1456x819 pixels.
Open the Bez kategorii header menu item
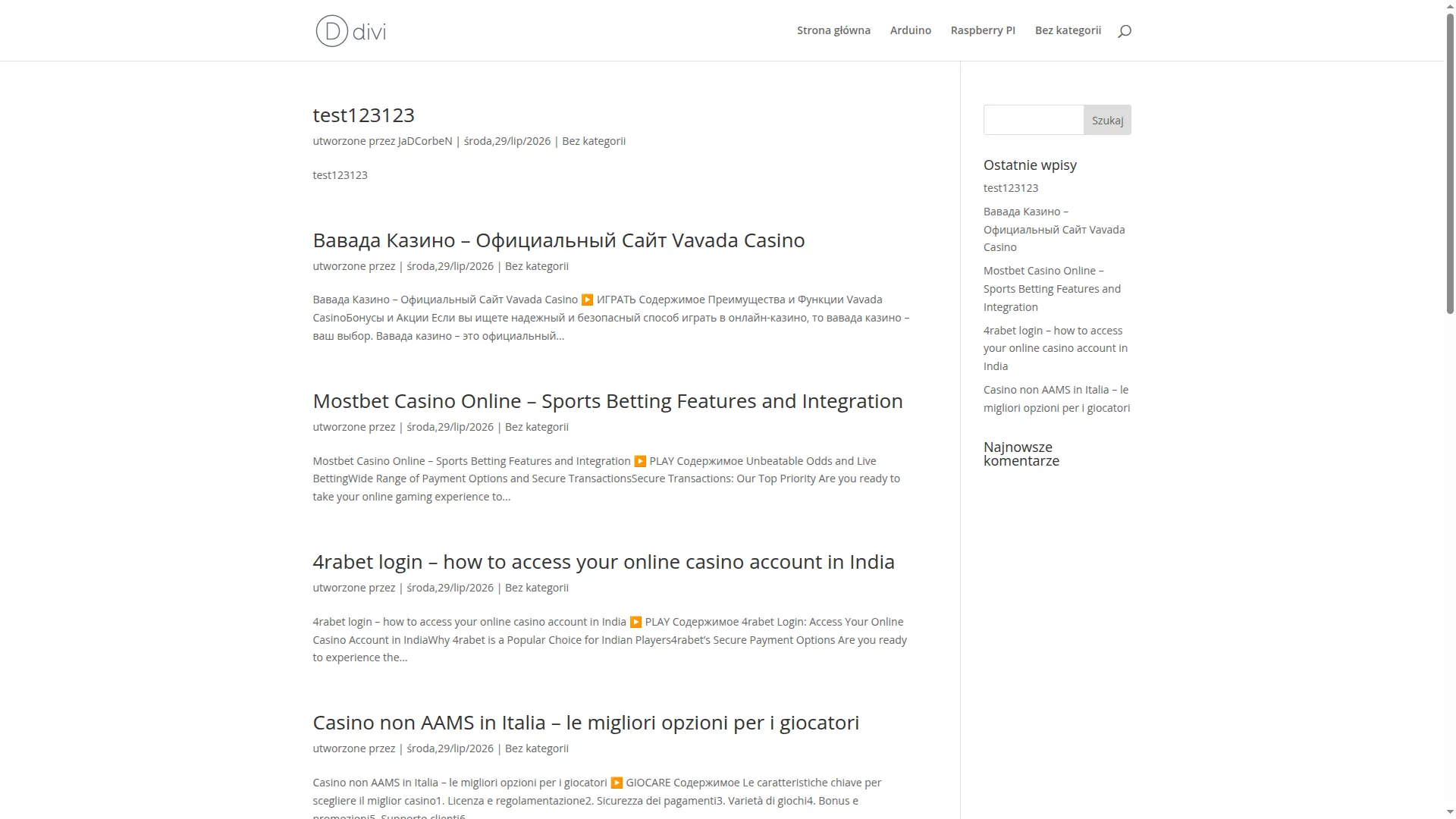coord(1068,30)
